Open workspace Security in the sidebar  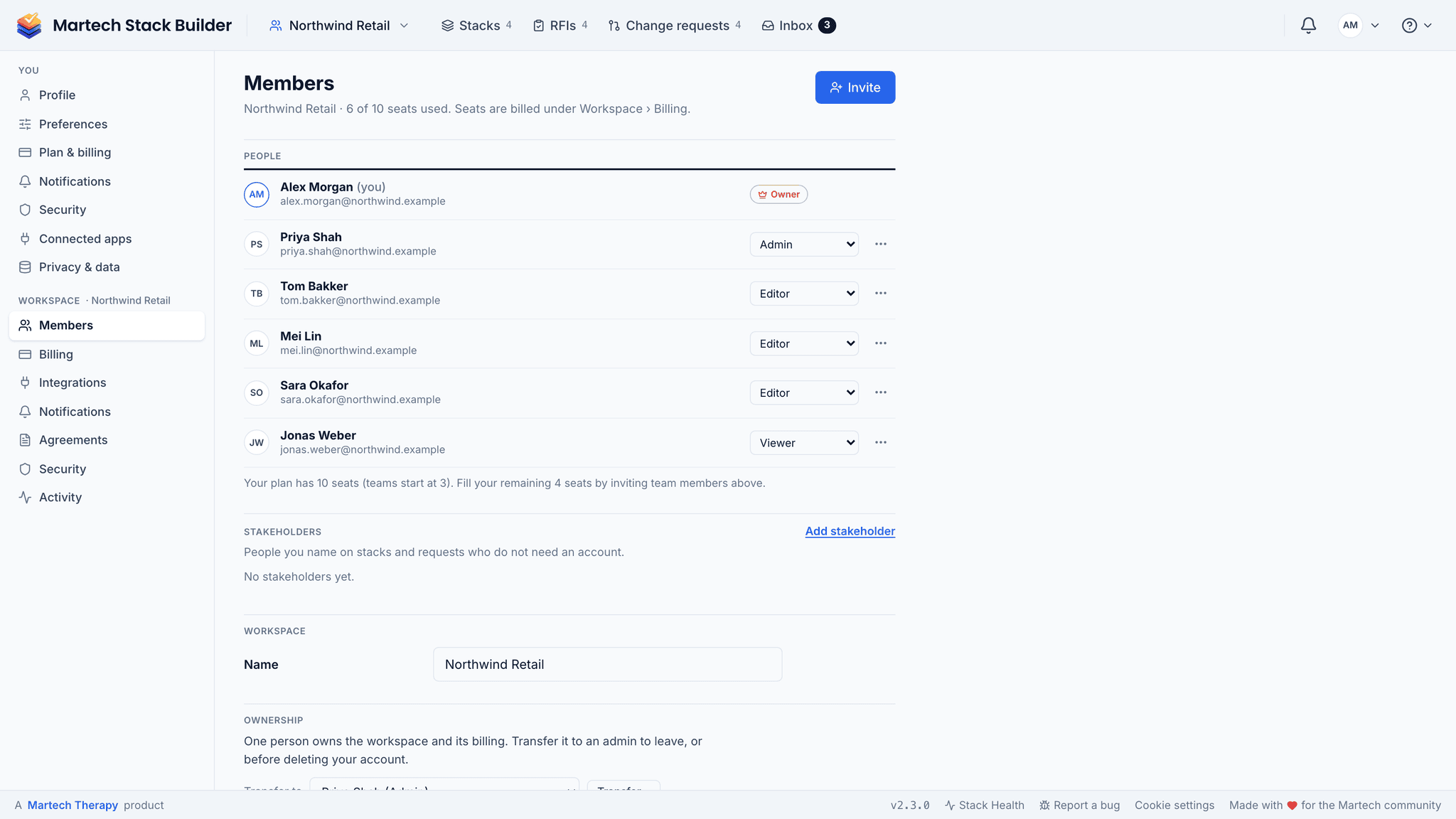pyautogui.click(x=107, y=469)
